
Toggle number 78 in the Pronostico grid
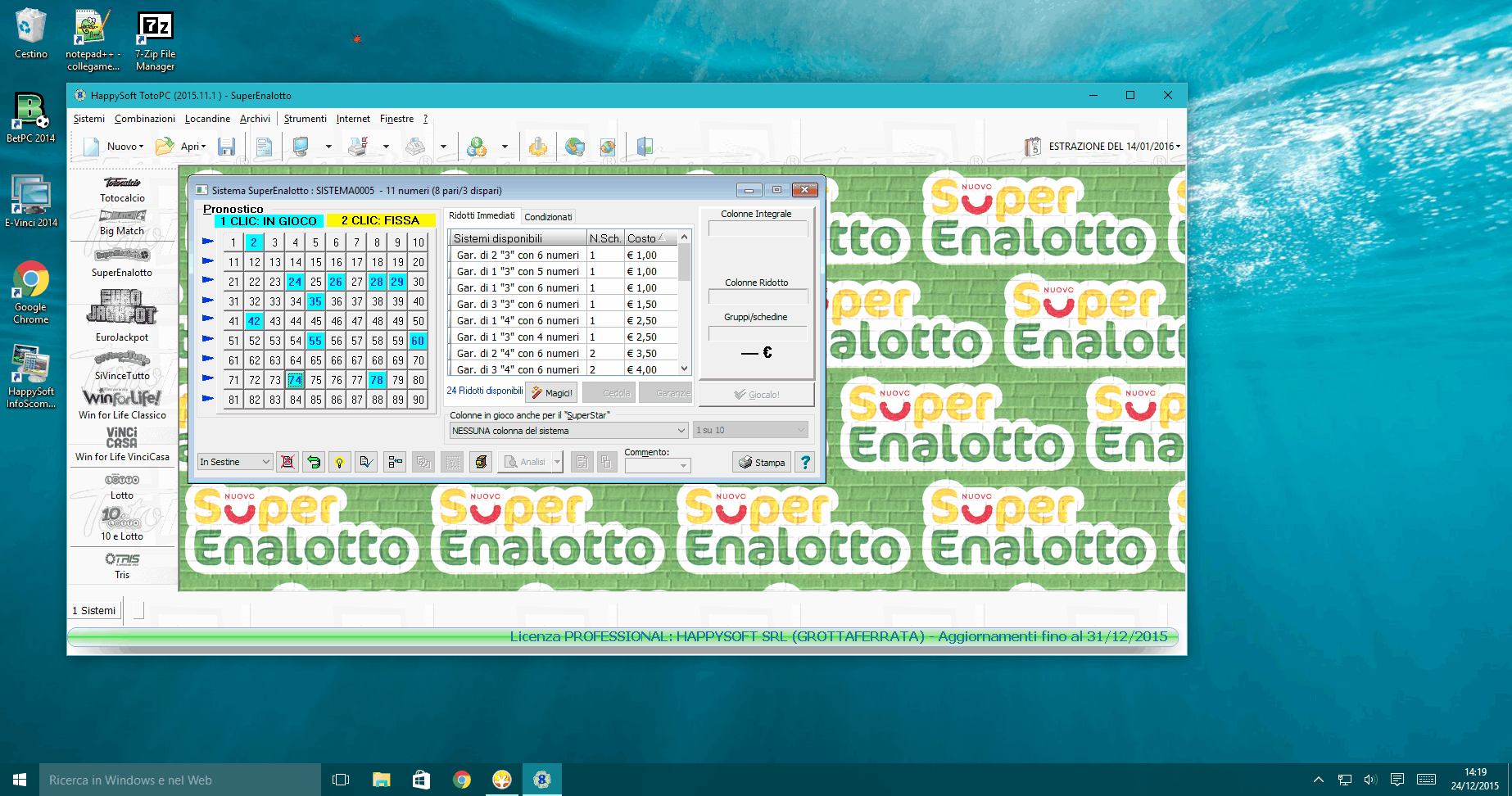377,380
